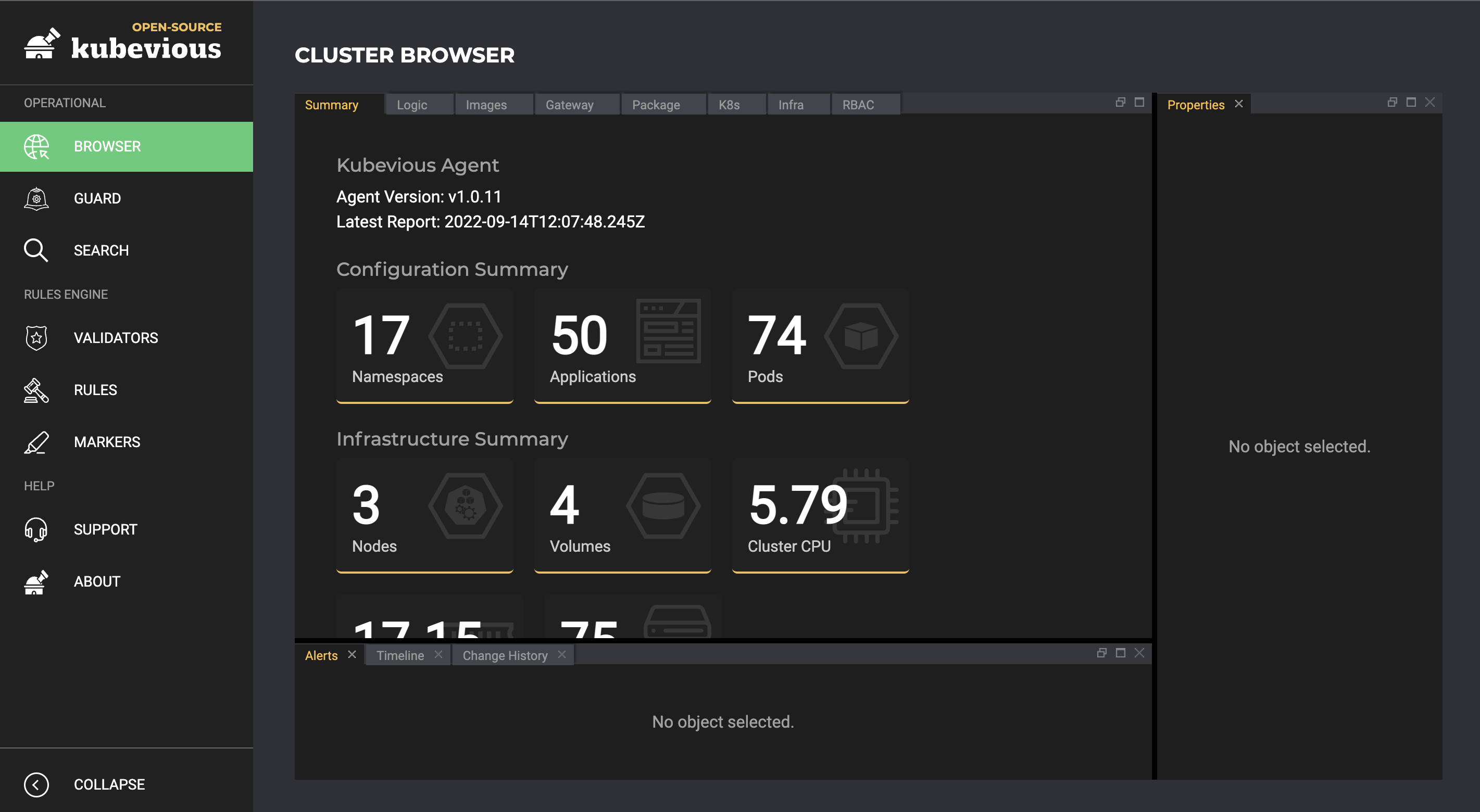This screenshot has height=812, width=1480.
Task: Click the Kubevious observatory logo icon
Action: (x=42, y=44)
